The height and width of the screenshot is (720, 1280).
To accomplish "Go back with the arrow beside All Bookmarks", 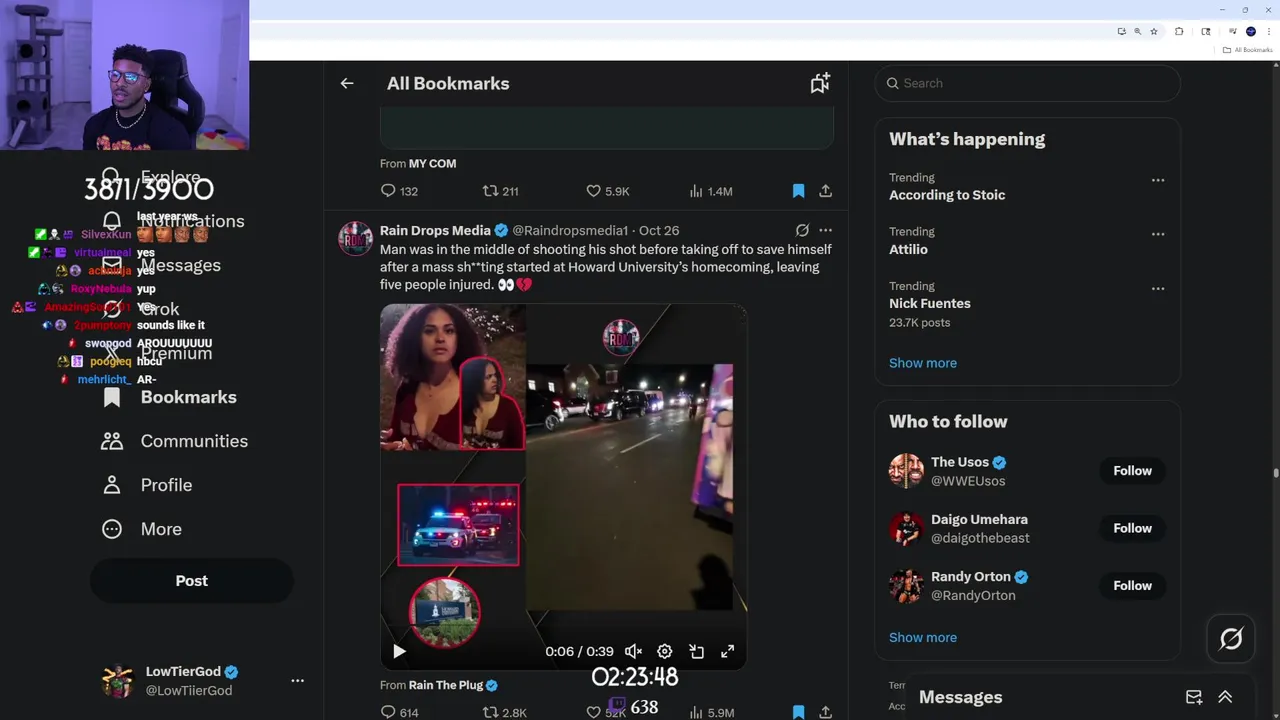I will (347, 83).
